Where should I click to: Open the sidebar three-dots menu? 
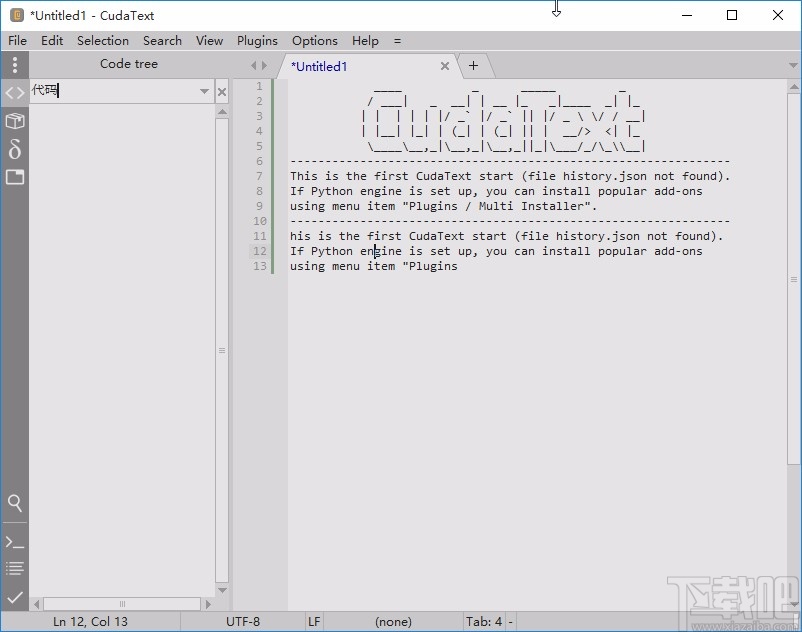click(x=15, y=64)
